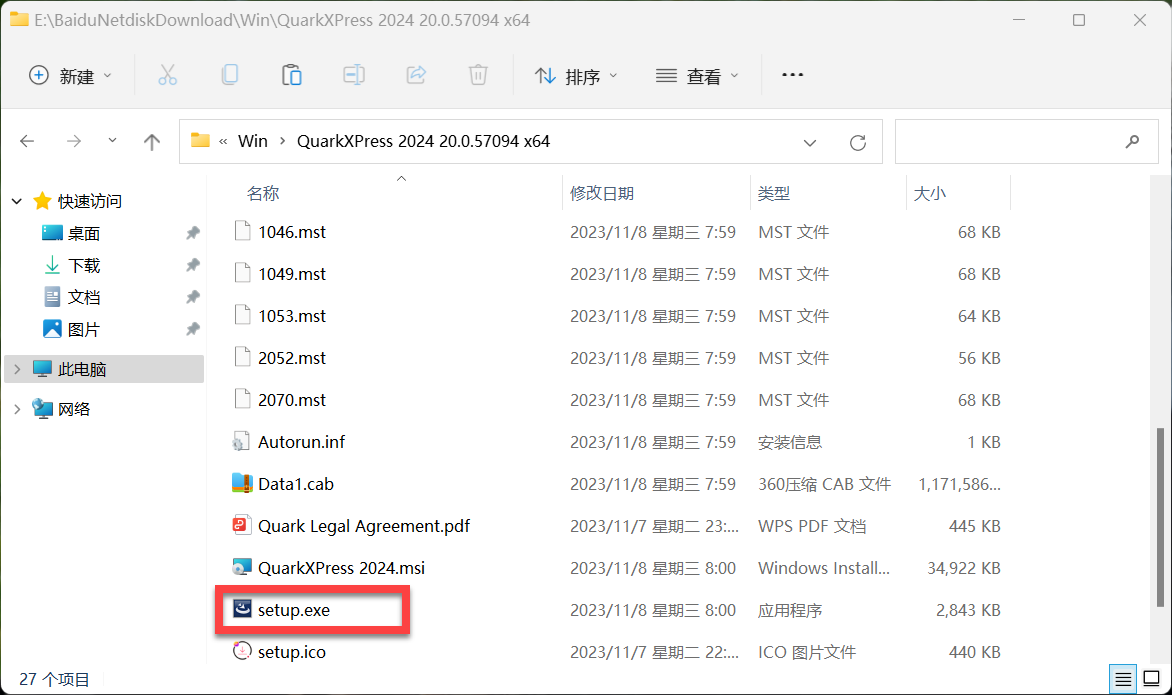Open the 排序 sort dropdown
Image resolution: width=1172 pixels, height=695 pixels.
tap(576, 76)
